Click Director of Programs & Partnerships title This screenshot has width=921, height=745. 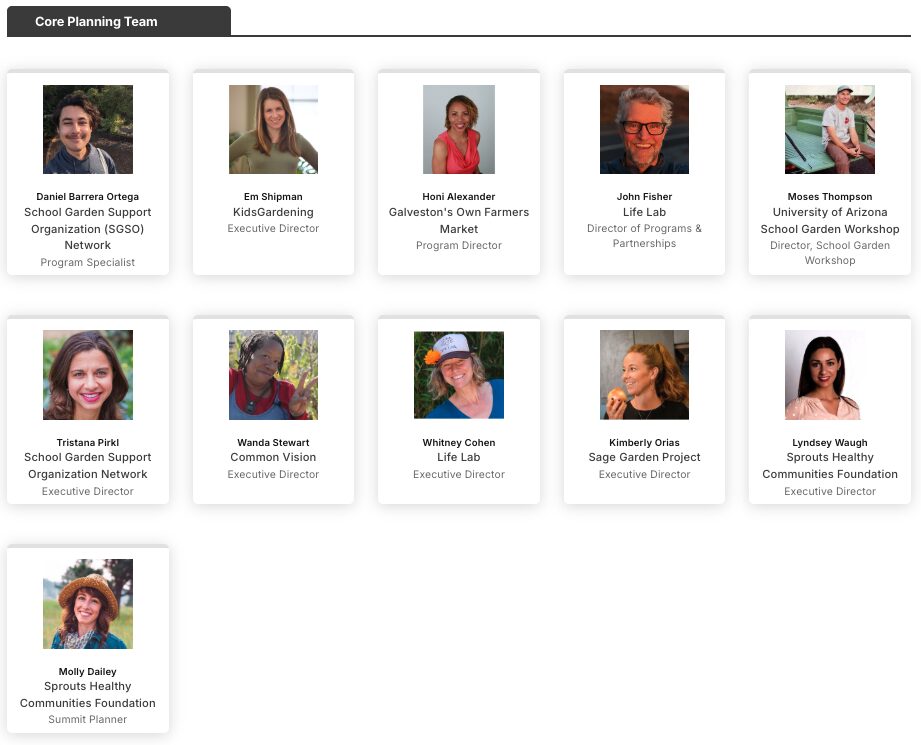pyautogui.click(x=644, y=236)
